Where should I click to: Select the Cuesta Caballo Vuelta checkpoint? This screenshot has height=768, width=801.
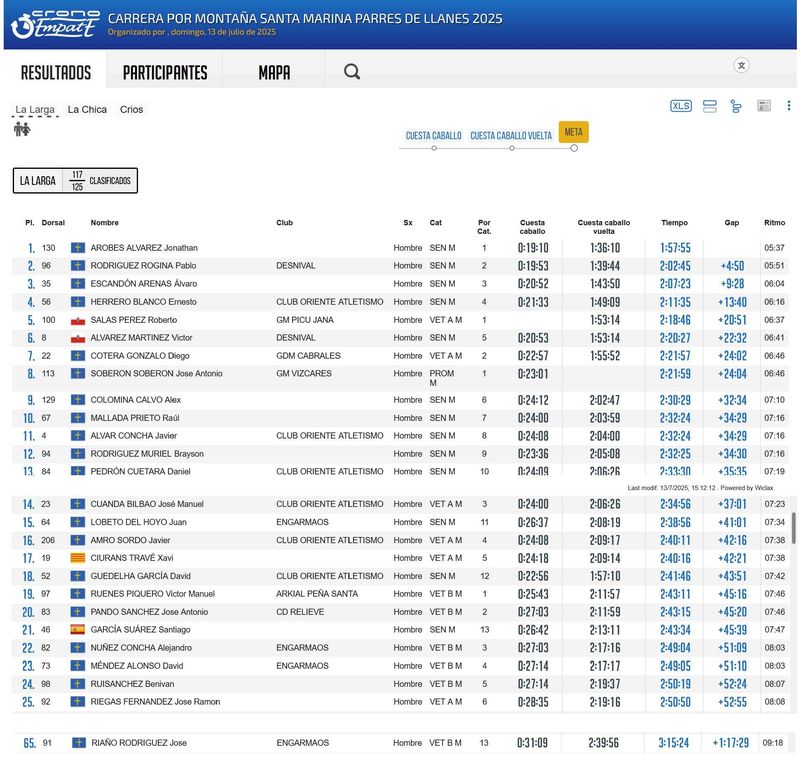pos(511,136)
